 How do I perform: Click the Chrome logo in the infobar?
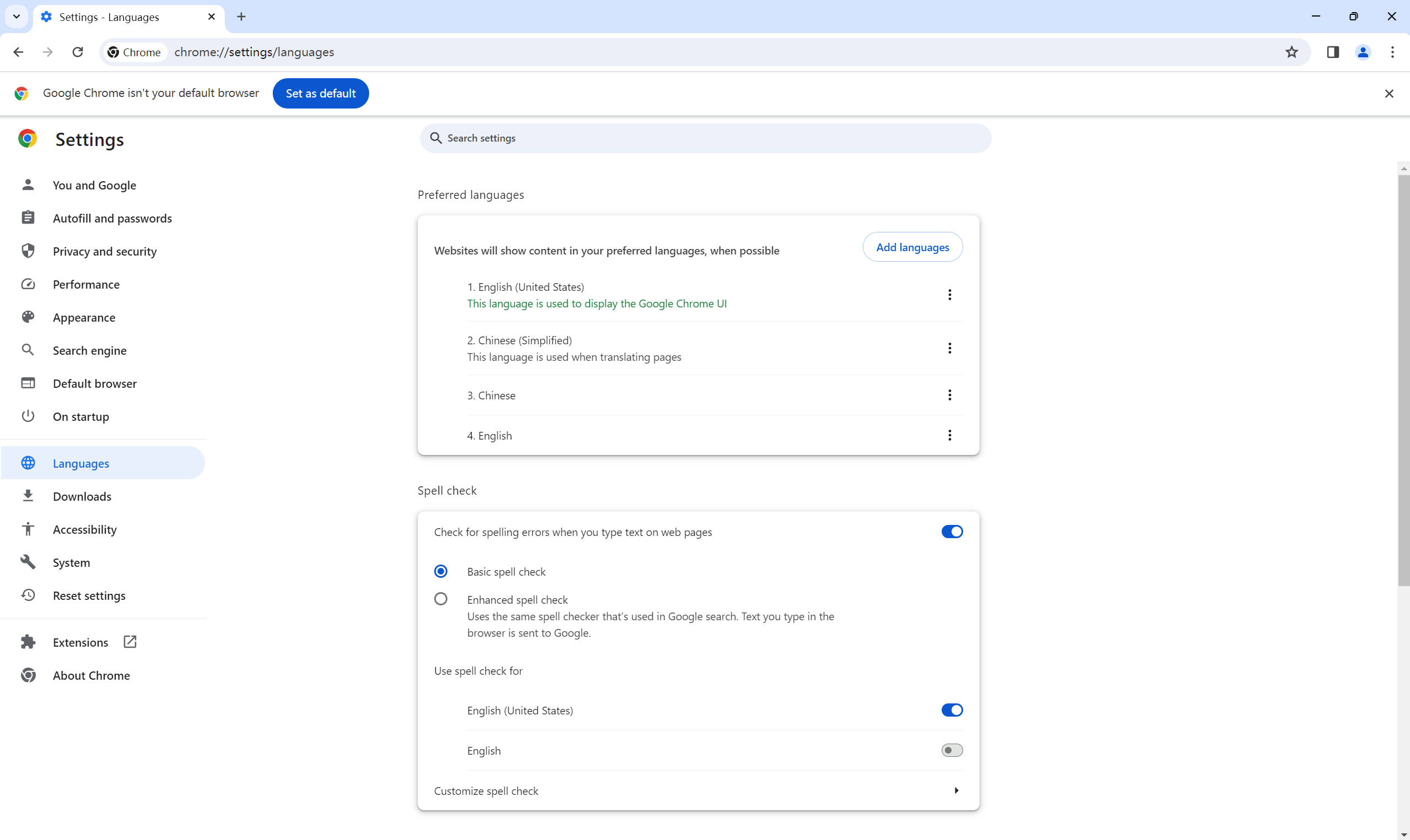pyautogui.click(x=21, y=94)
